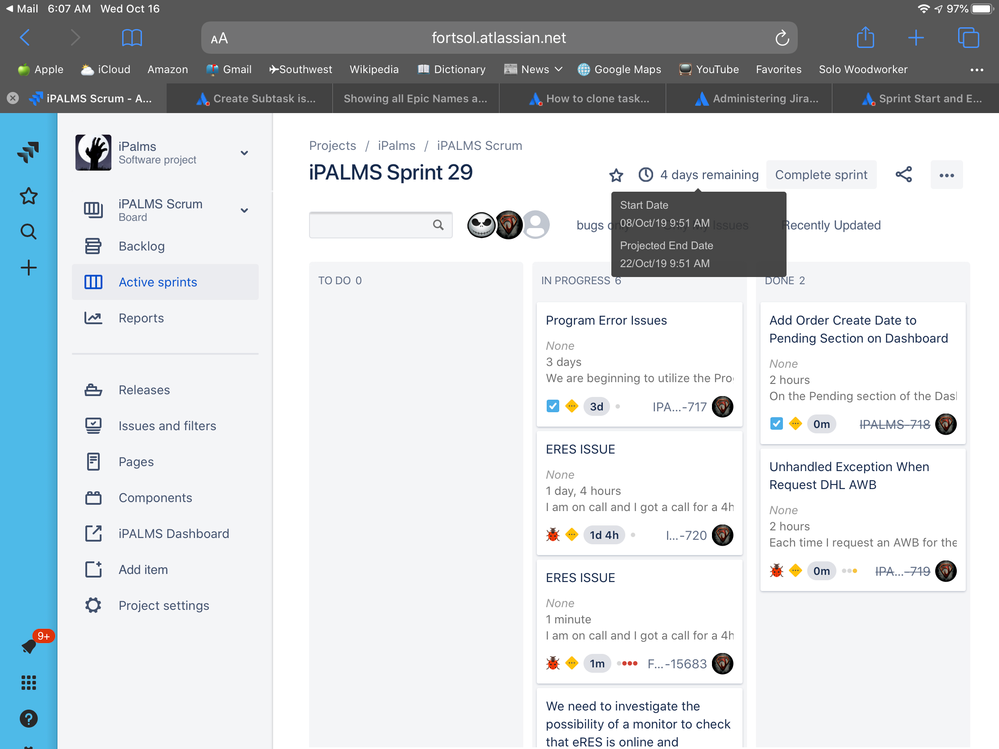
Task: Click priority icon on Program Error Issues card
Action: 572,406
